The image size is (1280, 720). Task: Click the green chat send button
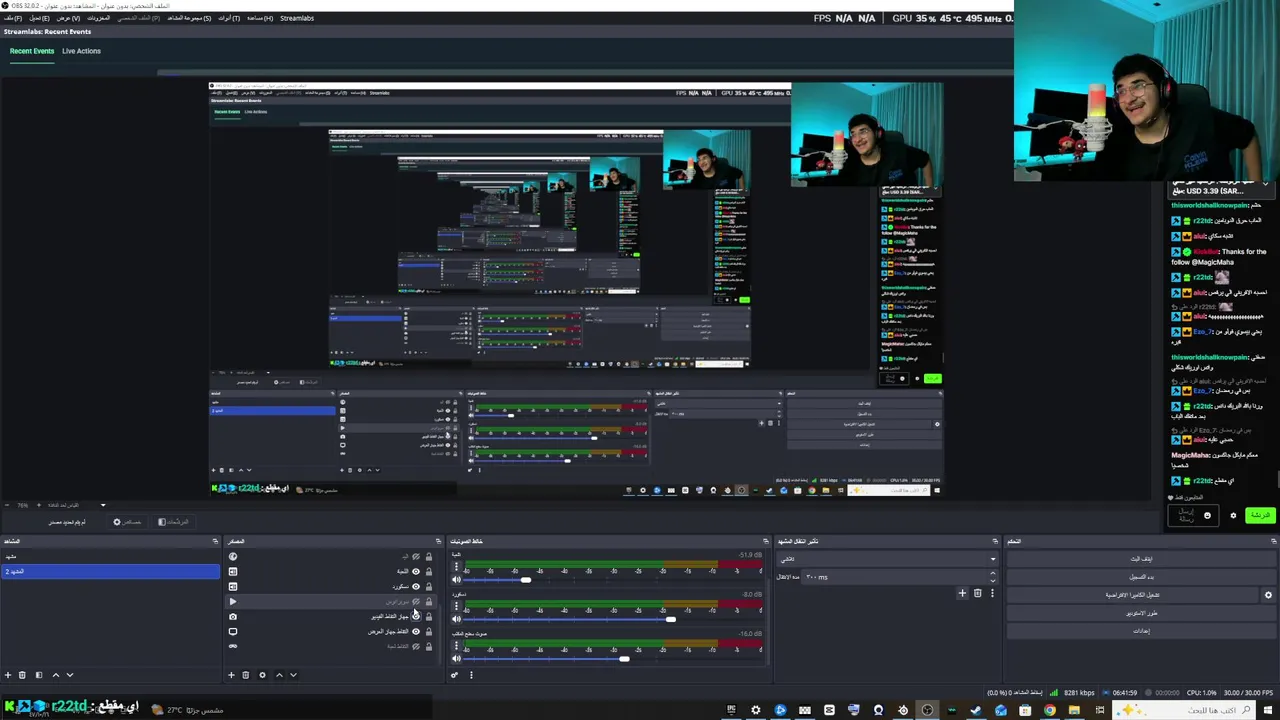[x=1259, y=515]
